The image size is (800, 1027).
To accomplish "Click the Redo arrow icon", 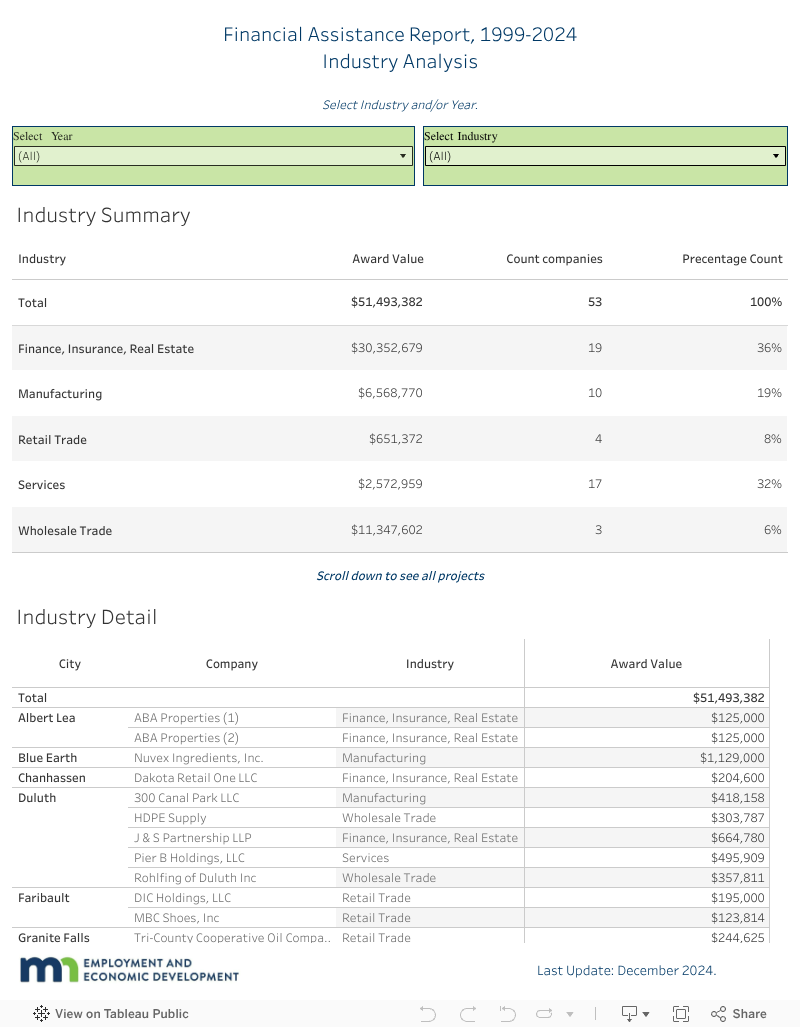I will (468, 1013).
